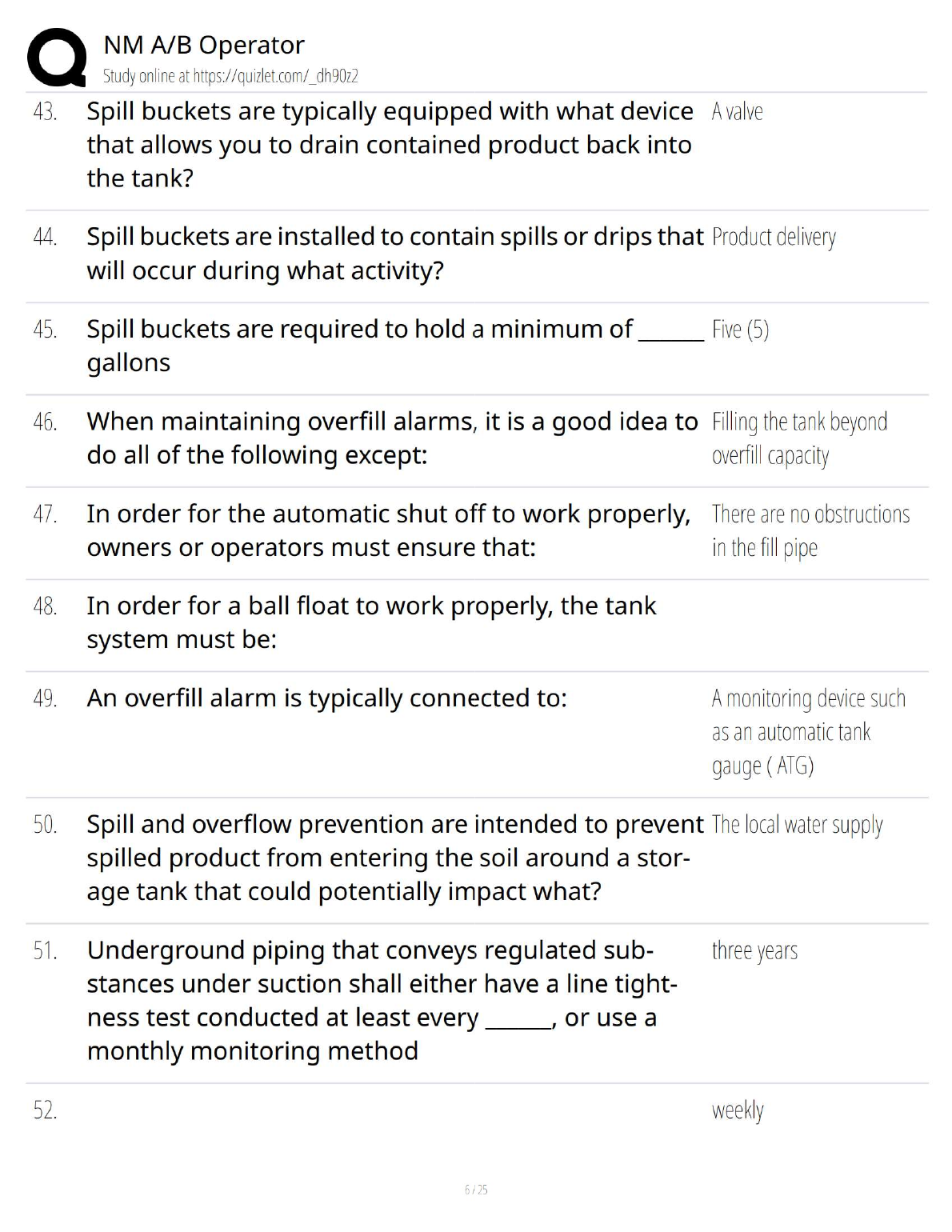The width and height of the screenshot is (952, 1232).
Task: Select question 49 about overfill alarm connection
Action: [x=326, y=698]
